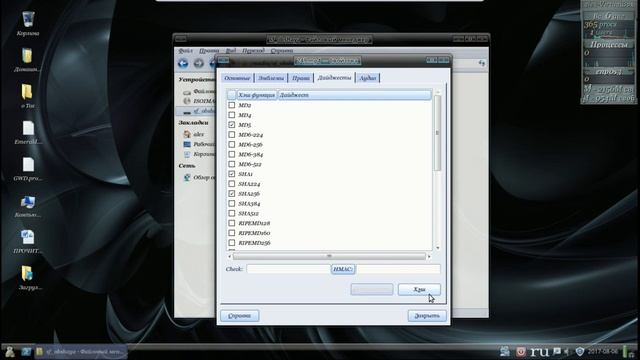Select the desktop bookmark in the sidebar
The width and height of the screenshot is (640, 360).
199,144
